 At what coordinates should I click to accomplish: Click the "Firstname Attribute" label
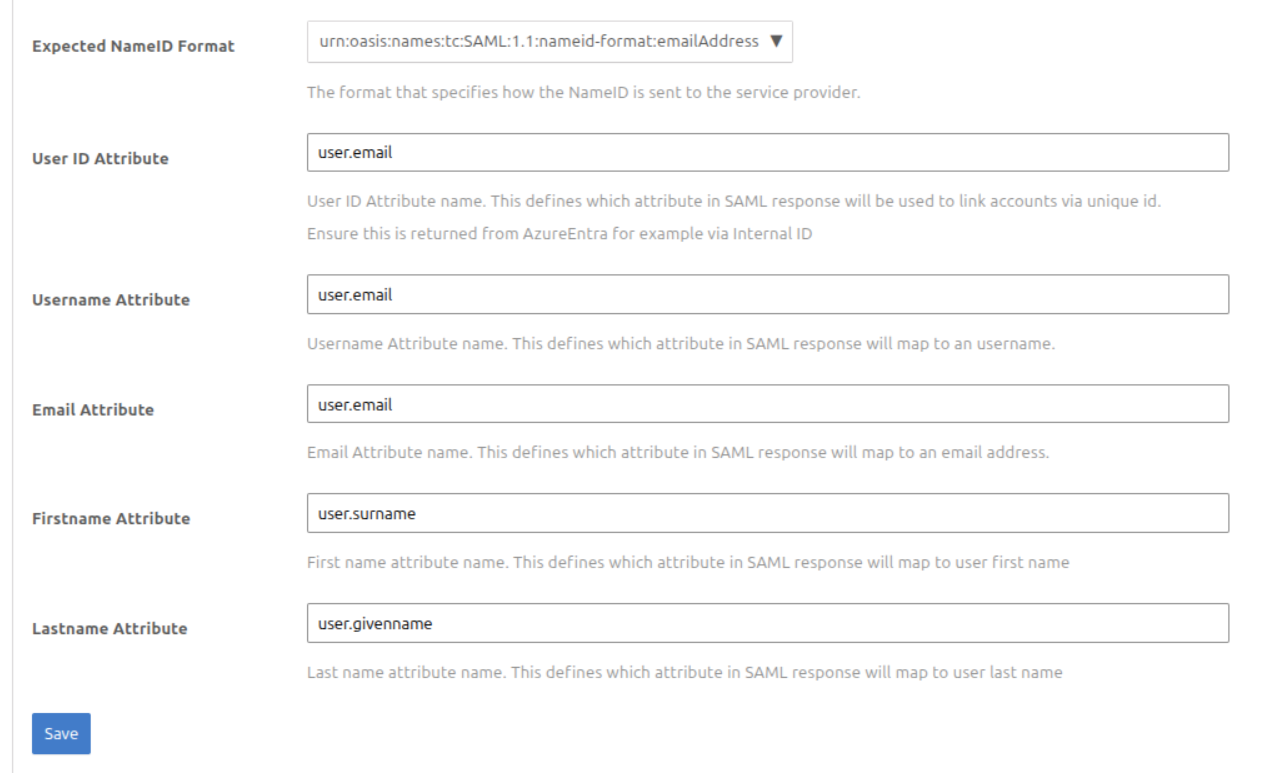point(110,518)
